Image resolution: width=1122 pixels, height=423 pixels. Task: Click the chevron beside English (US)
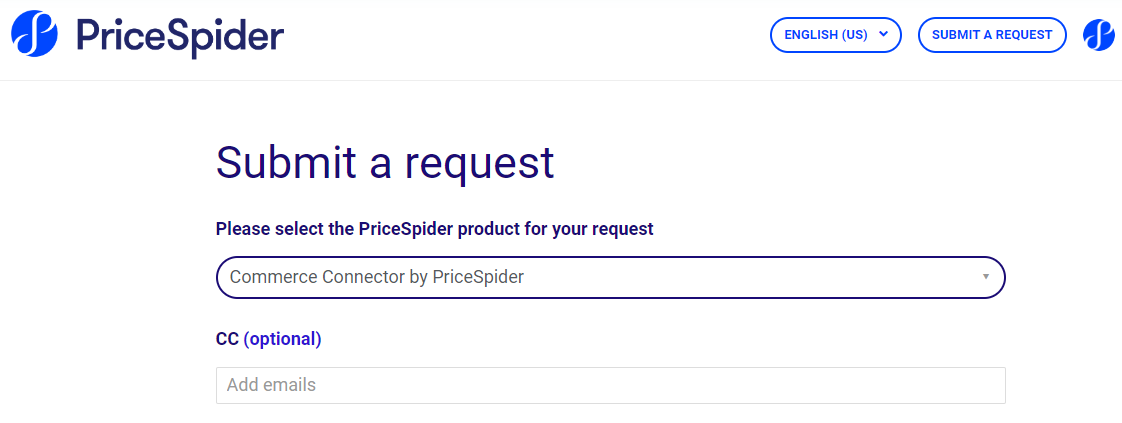(883, 34)
